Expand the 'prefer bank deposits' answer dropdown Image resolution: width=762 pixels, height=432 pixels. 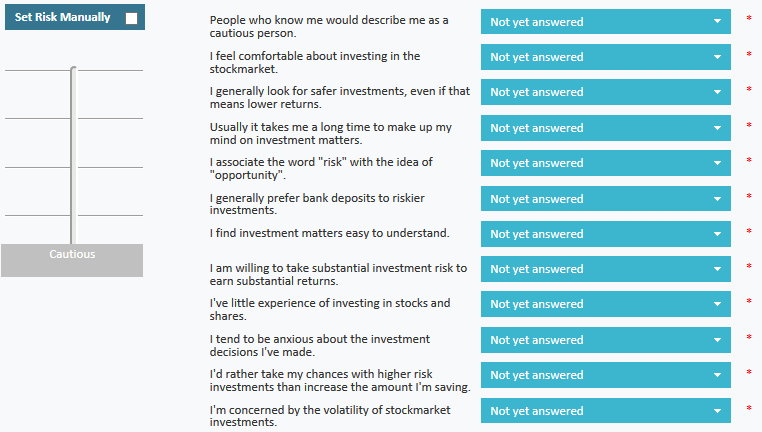coord(605,199)
